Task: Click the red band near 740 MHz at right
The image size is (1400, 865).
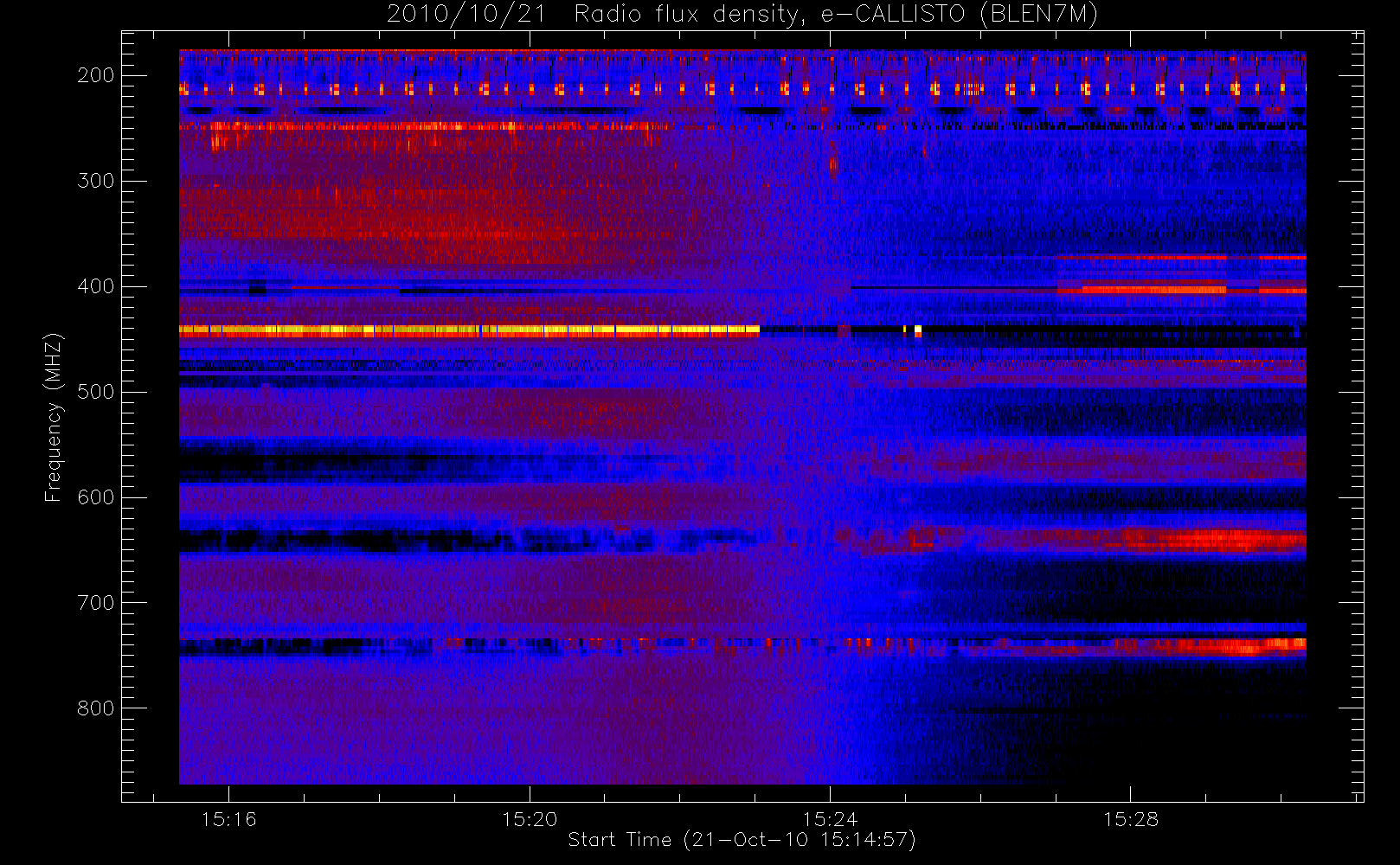Action: 1211,645
